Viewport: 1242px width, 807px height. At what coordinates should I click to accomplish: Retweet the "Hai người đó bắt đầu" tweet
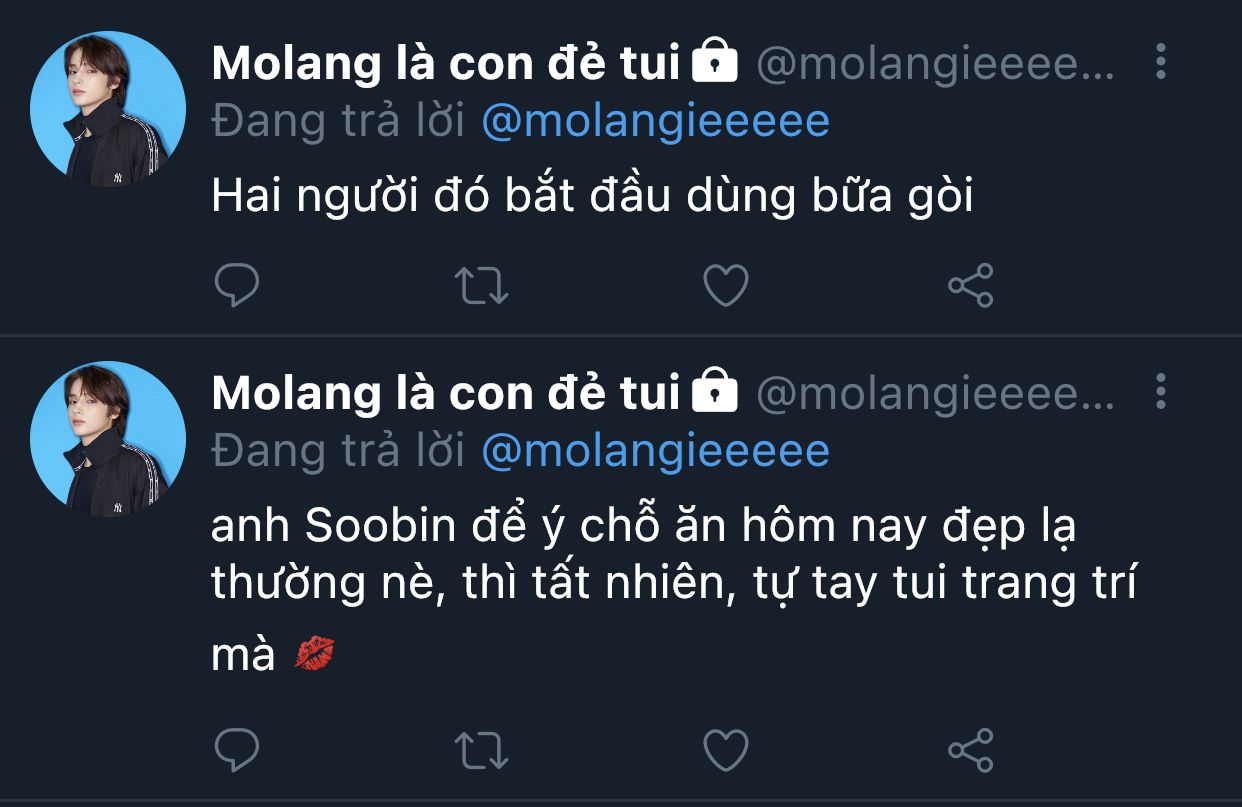point(482,286)
